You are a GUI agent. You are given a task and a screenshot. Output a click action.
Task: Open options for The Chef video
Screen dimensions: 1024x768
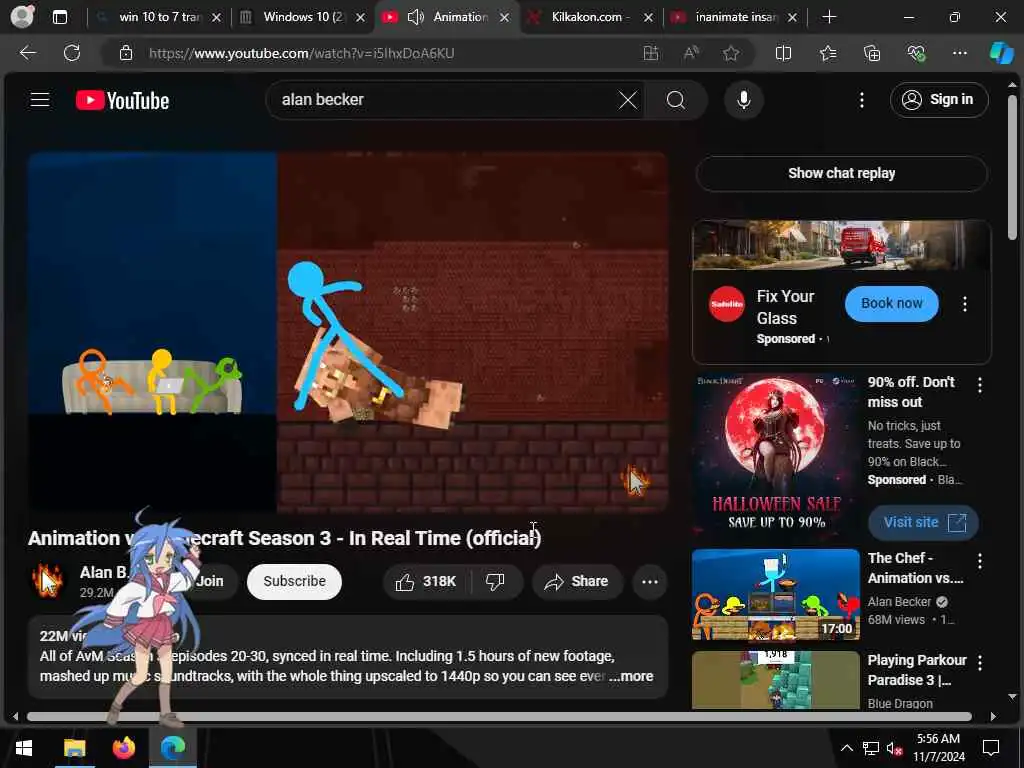coord(980,561)
